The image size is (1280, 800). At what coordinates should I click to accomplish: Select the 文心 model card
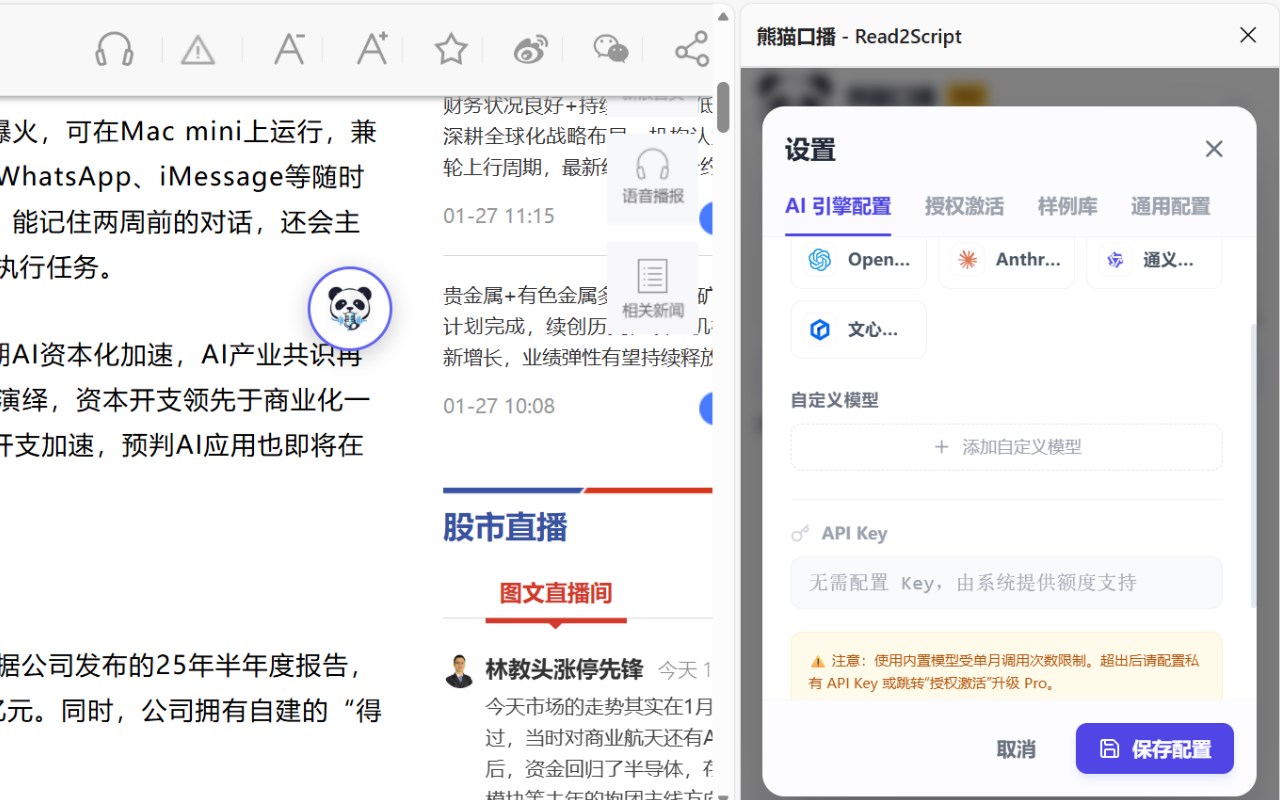pos(859,329)
